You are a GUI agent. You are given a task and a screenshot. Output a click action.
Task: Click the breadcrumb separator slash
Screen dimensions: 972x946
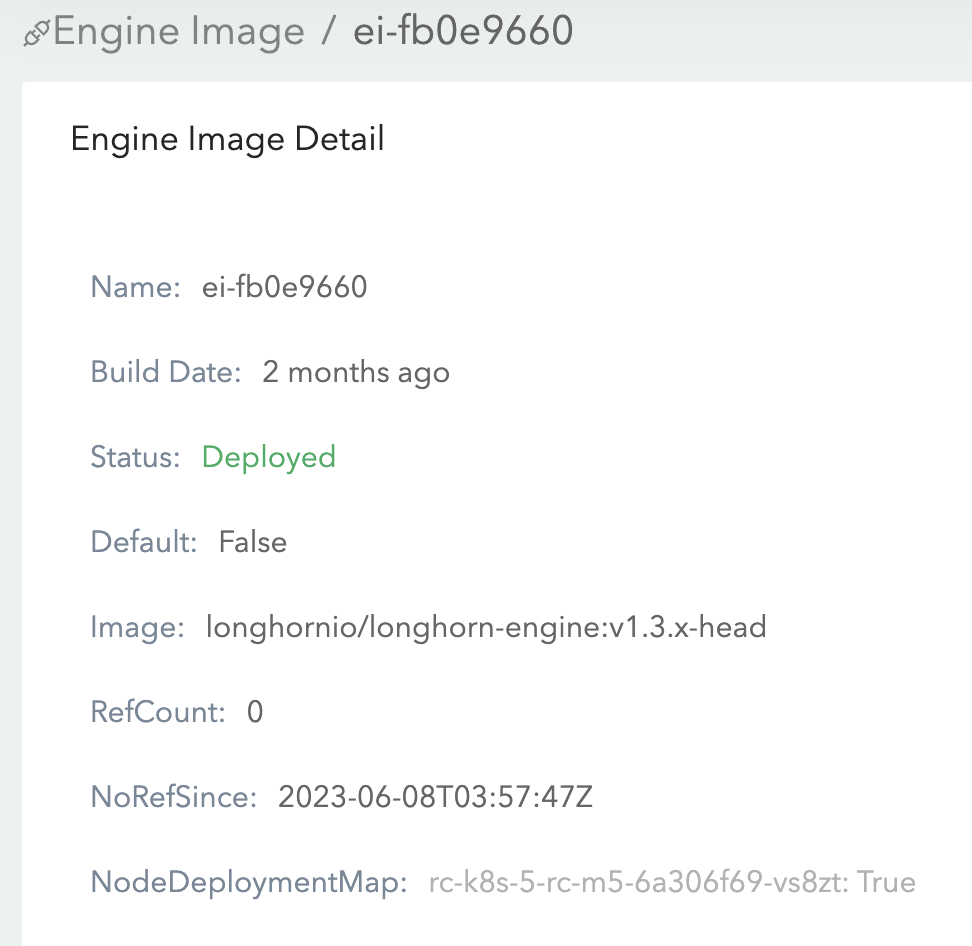(331, 30)
